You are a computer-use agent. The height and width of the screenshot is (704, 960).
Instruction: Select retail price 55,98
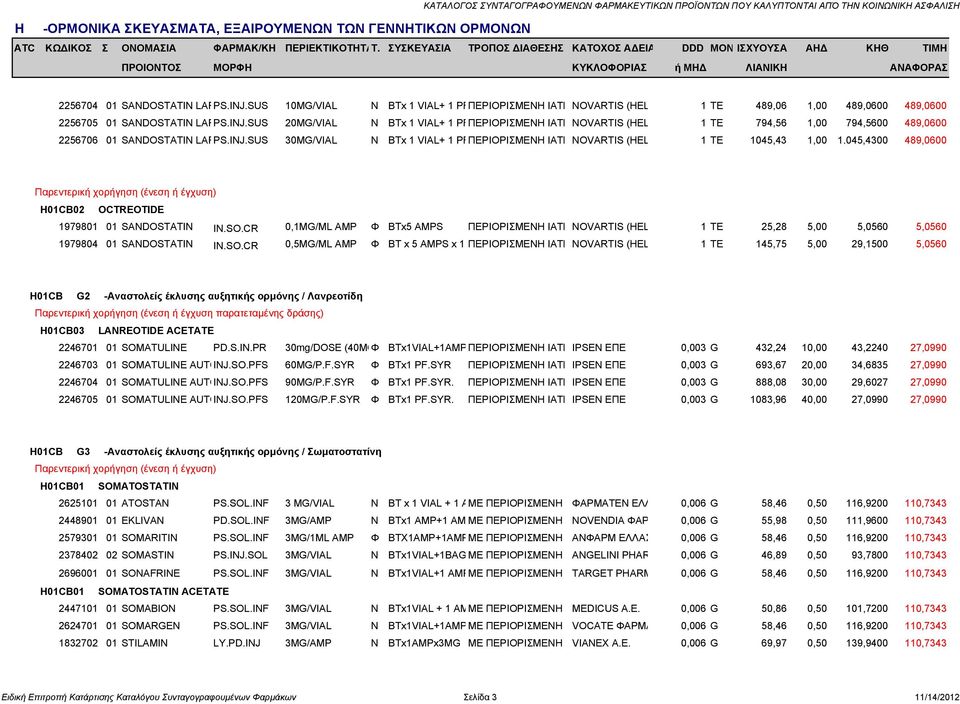pyautogui.click(x=774, y=520)
